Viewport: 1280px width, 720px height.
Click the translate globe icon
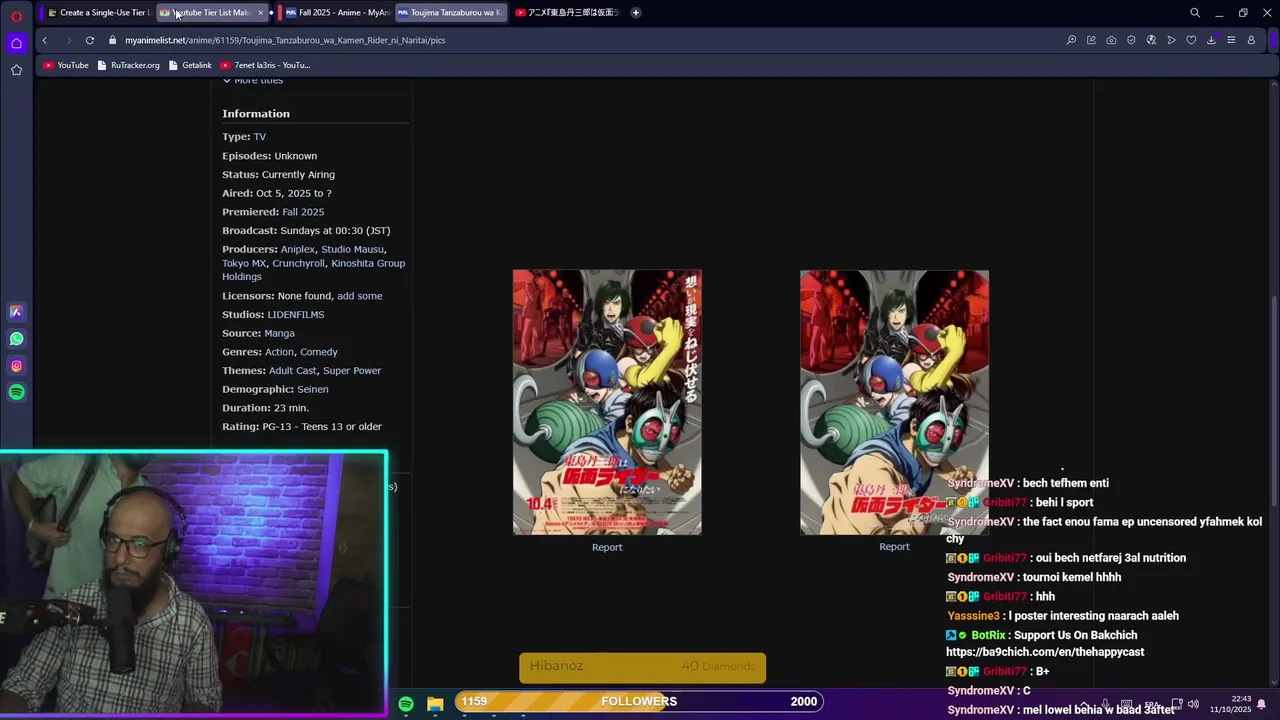point(1151,40)
